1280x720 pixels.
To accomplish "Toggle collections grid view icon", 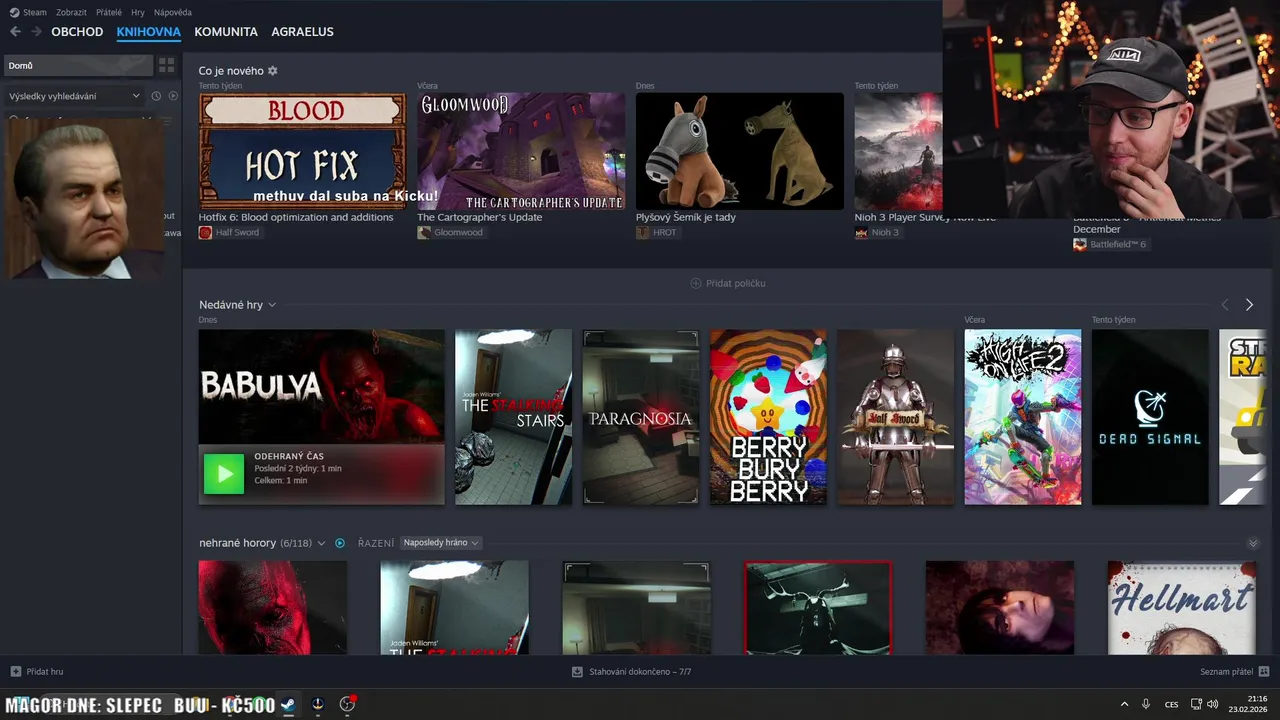I will coord(167,65).
